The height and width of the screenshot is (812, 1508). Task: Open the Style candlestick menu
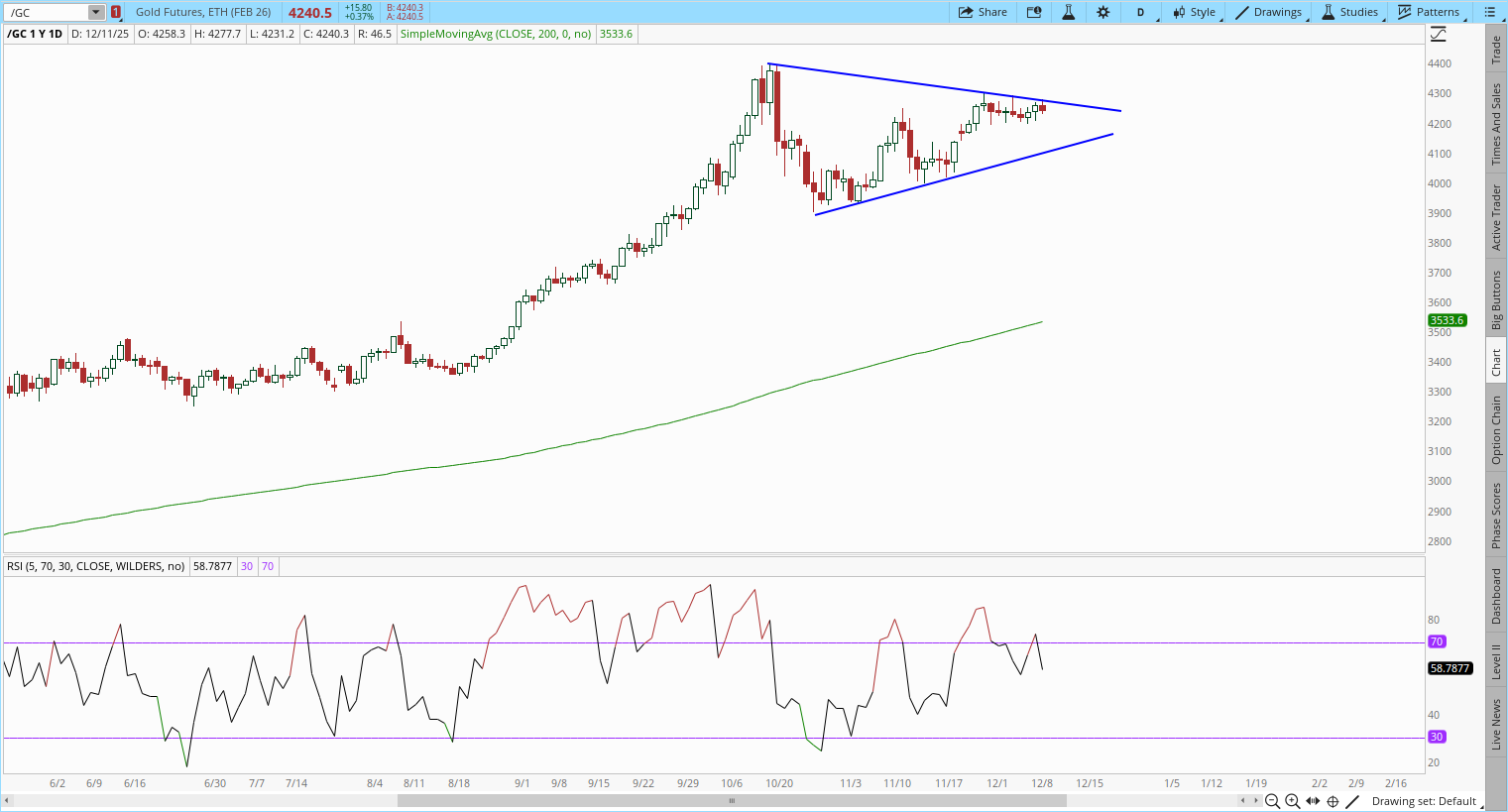tap(1195, 12)
